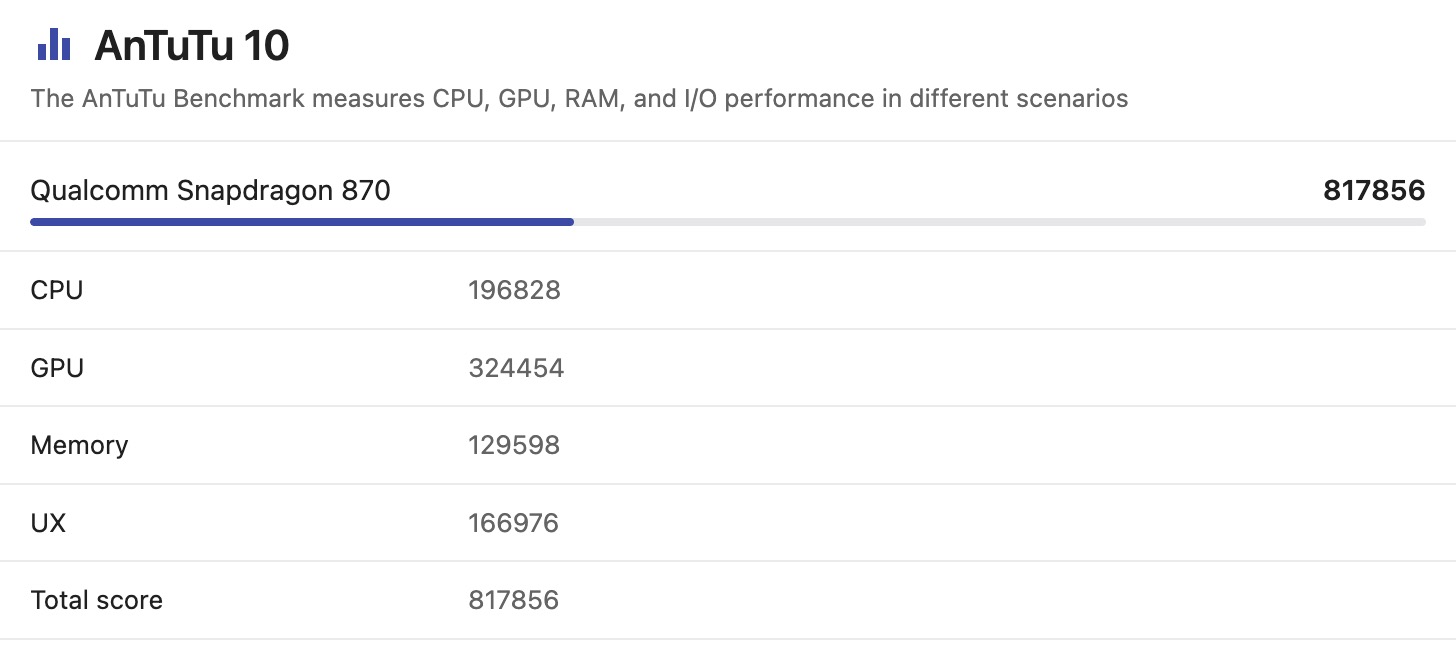Image resolution: width=1456 pixels, height=652 pixels.
Task: Select the GPU row label
Action: pos(57,368)
